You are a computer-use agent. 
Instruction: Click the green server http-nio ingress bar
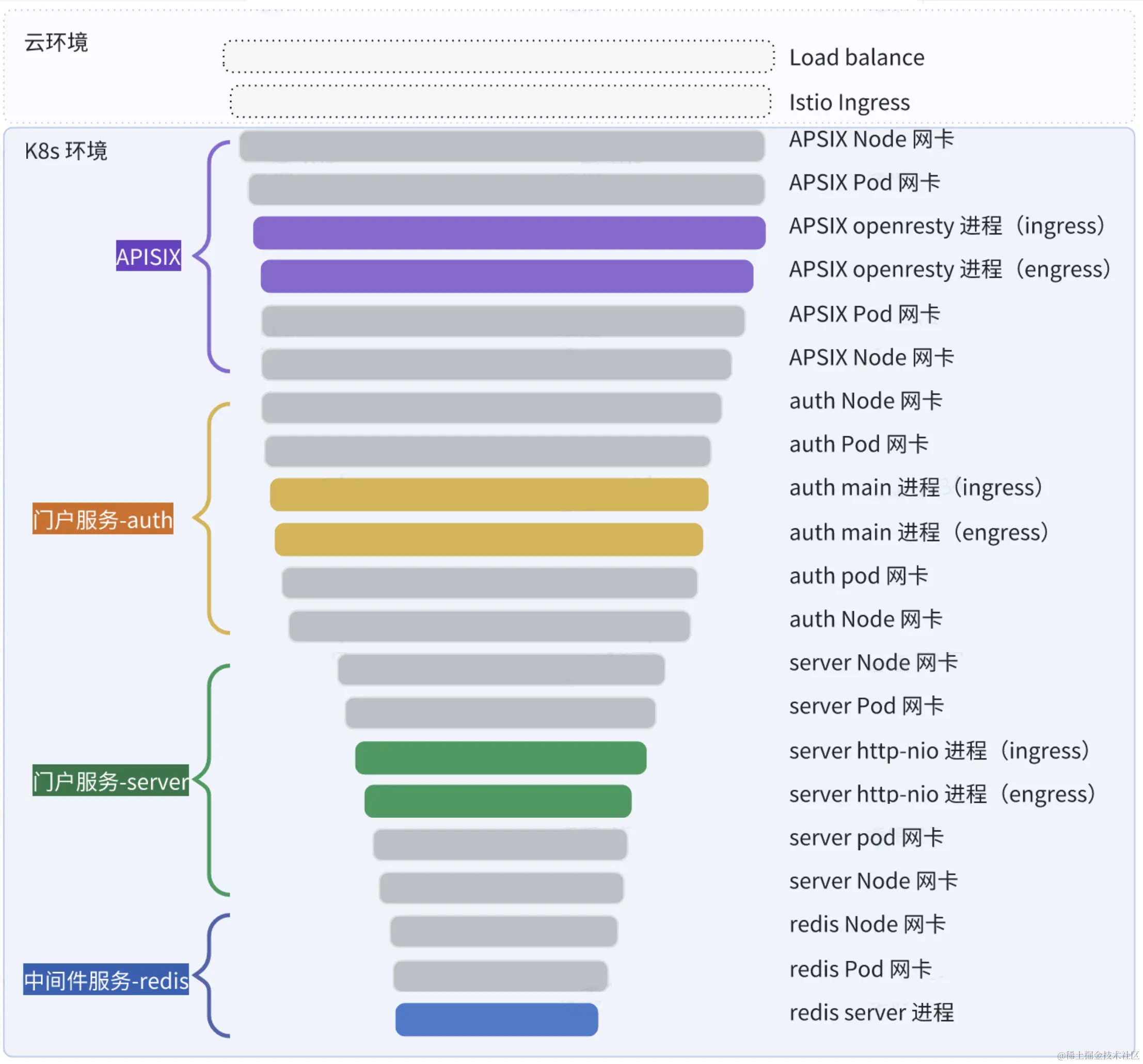[x=500, y=758]
